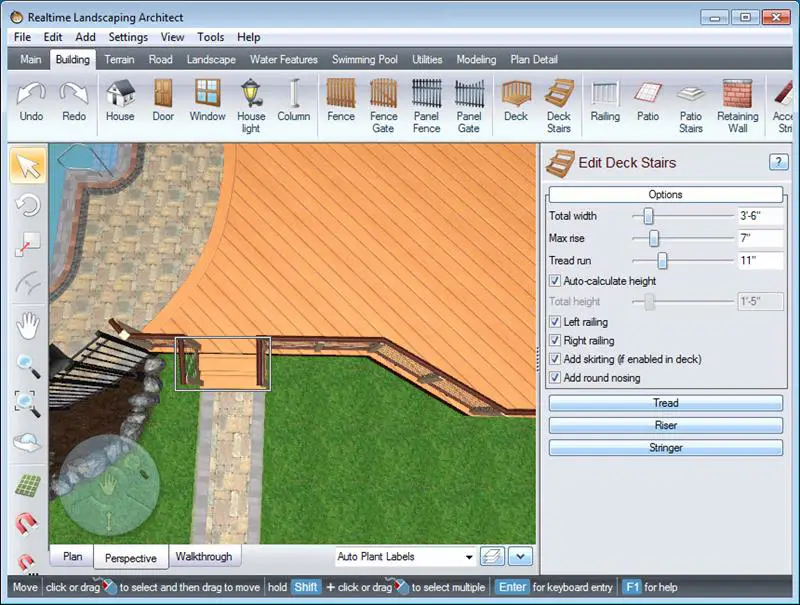Open the View menu
Viewport: 800px width, 605px height.
click(172, 37)
